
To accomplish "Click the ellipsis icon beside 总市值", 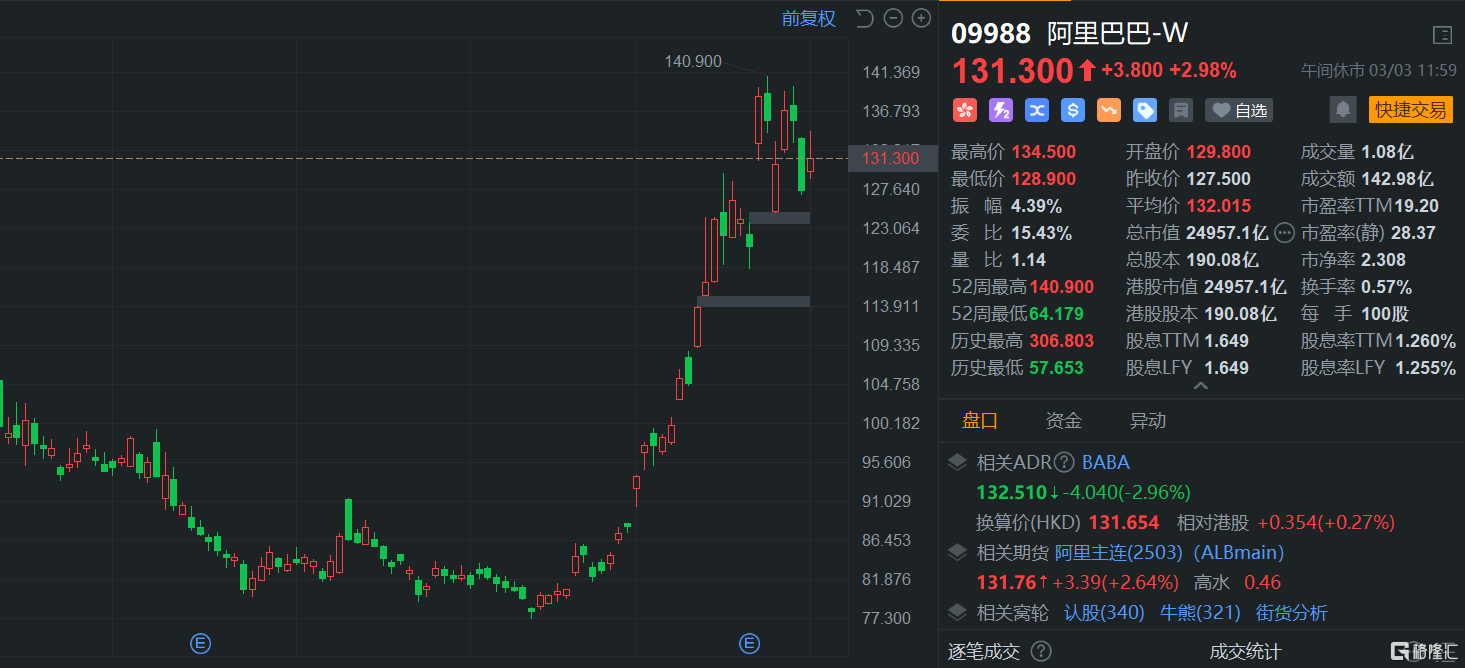I will coord(1284,233).
